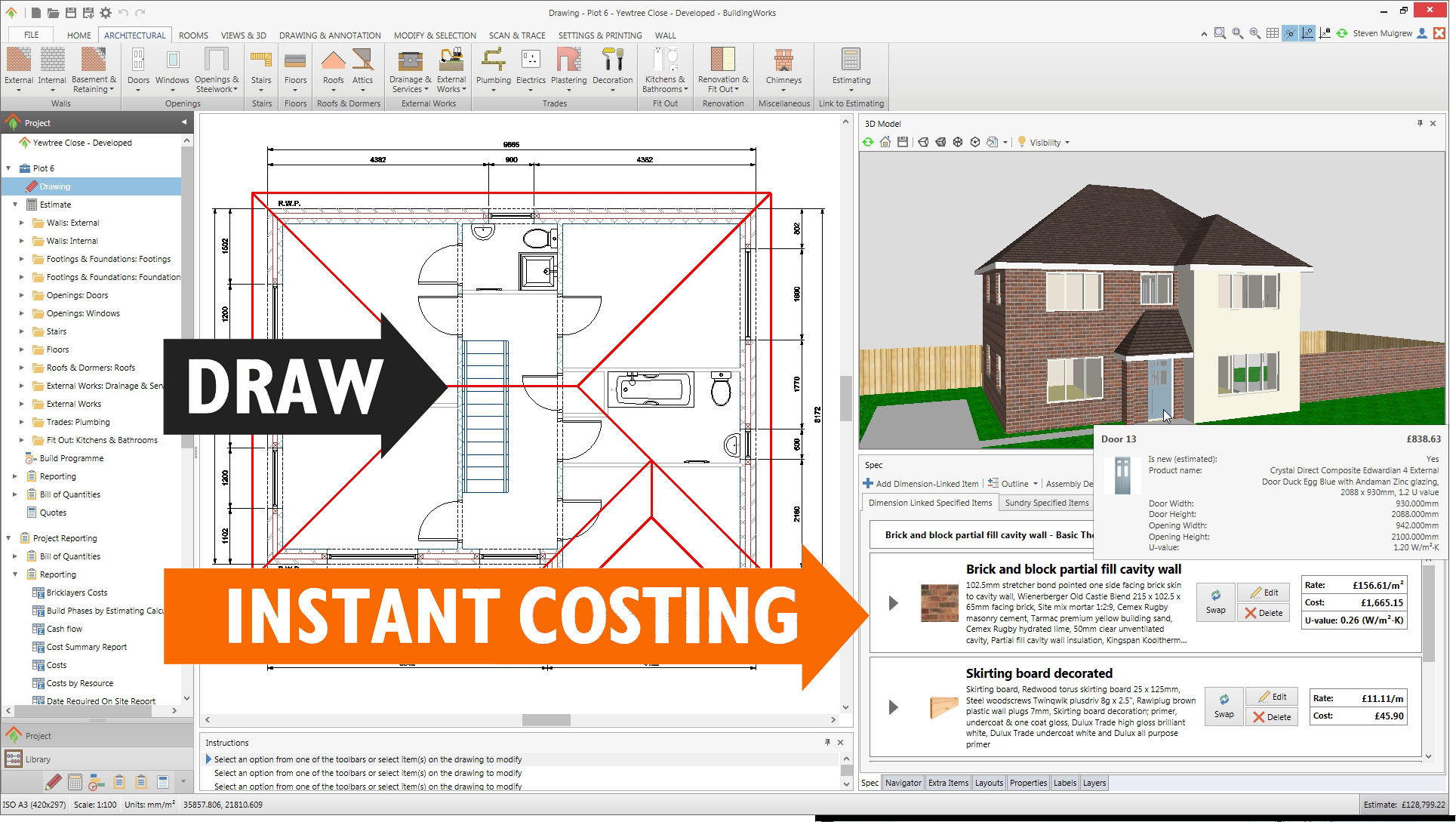Collapse the Plot 6 tree node
The width and height of the screenshot is (1456, 822).
coord(8,168)
